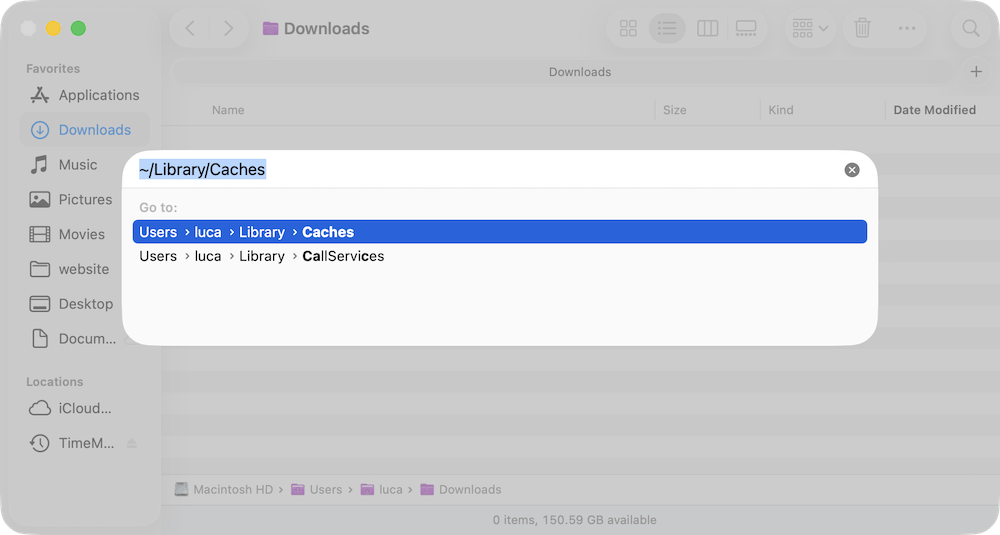This screenshot has width=1000, height=535.
Task: Switch to icon grid view
Action: click(628, 29)
